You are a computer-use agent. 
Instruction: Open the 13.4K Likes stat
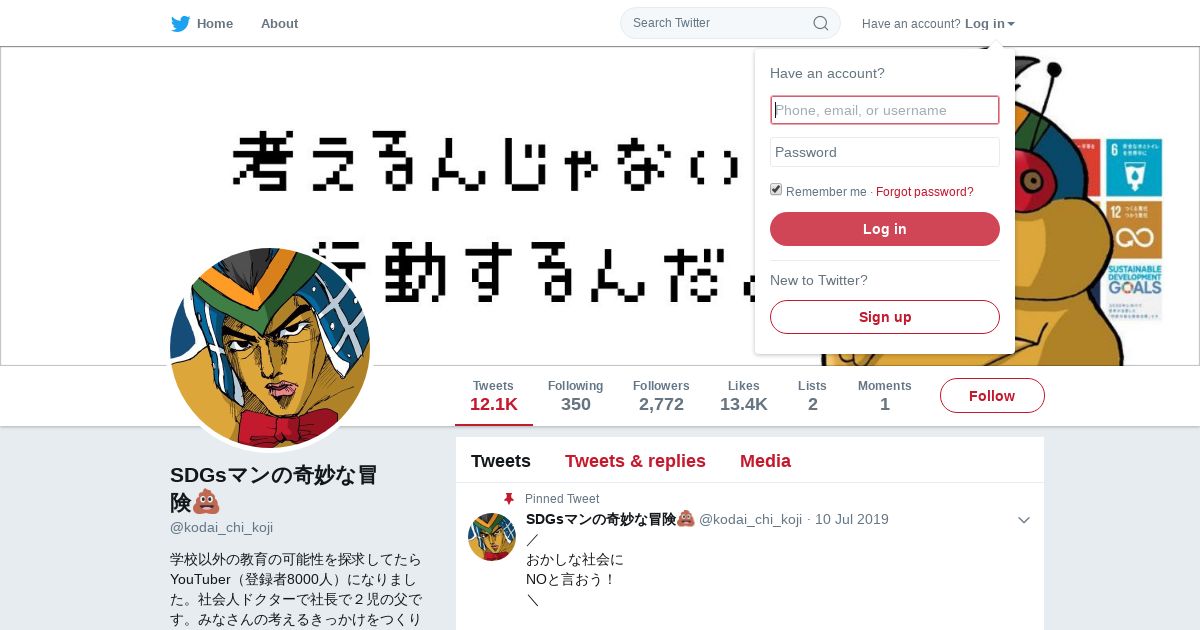coord(744,396)
